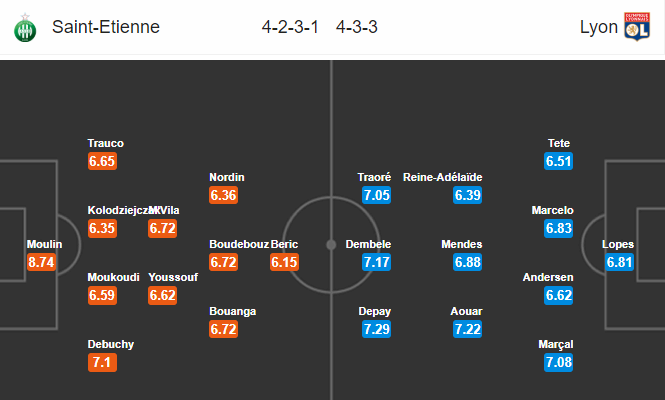Select Depay's 7.29 rating badge

pos(376,329)
